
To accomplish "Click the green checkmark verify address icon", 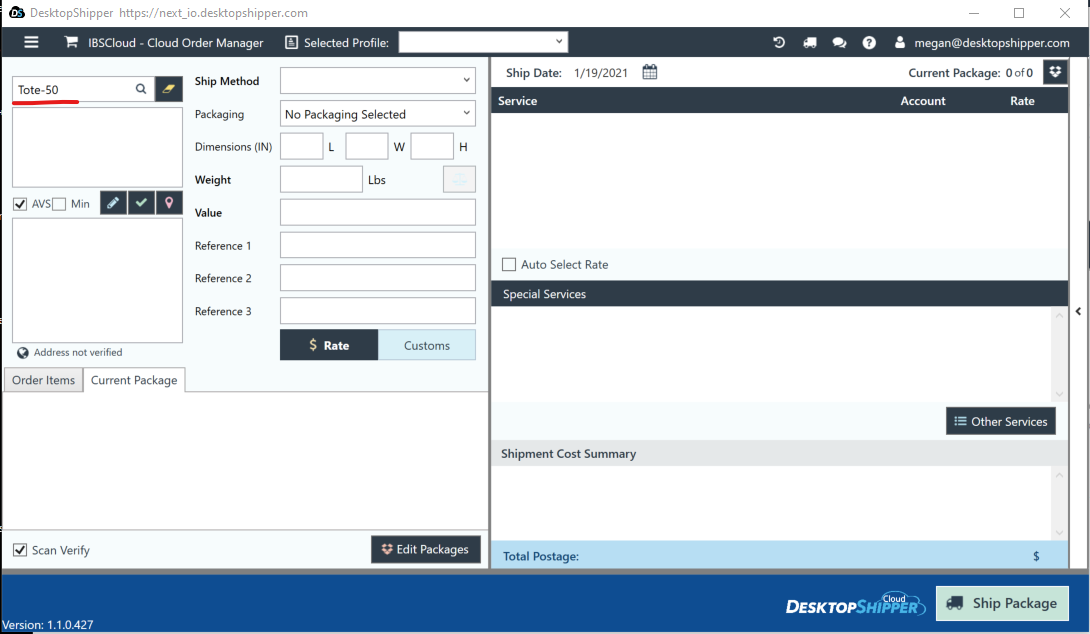I will pos(141,203).
